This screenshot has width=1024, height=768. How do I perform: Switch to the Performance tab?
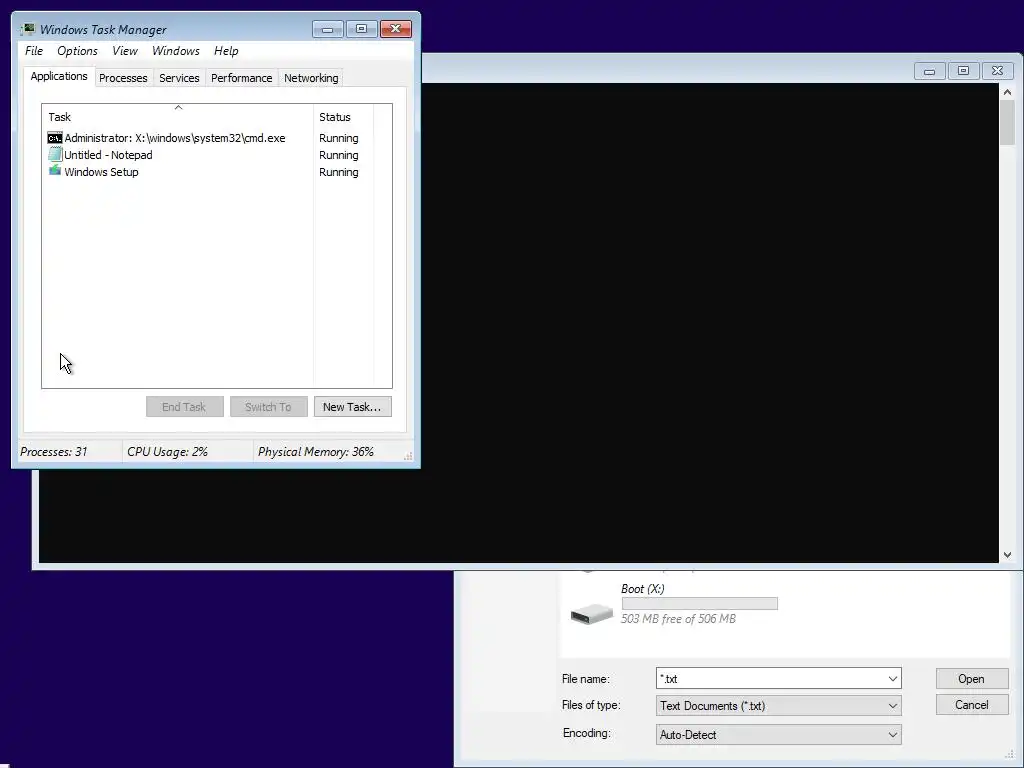point(242,78)
